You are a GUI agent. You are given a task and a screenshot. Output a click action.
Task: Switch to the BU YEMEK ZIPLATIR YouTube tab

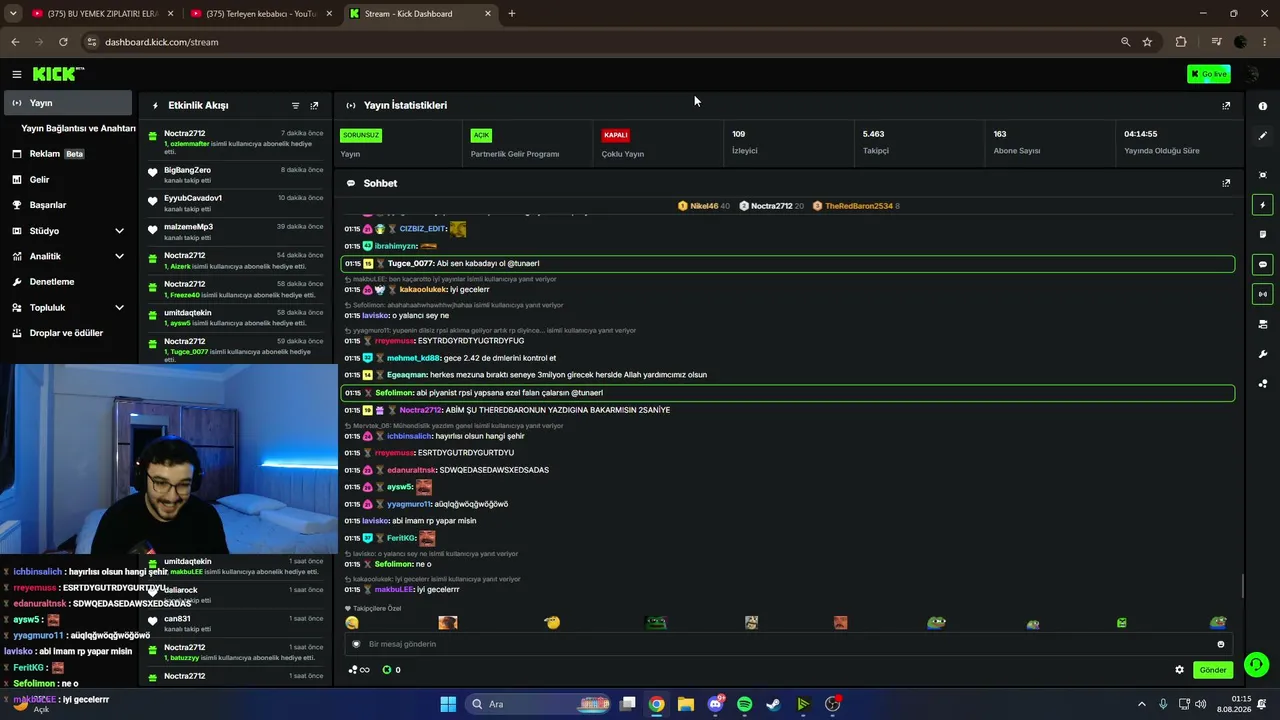pyautogui.click(x=103, y=14)
